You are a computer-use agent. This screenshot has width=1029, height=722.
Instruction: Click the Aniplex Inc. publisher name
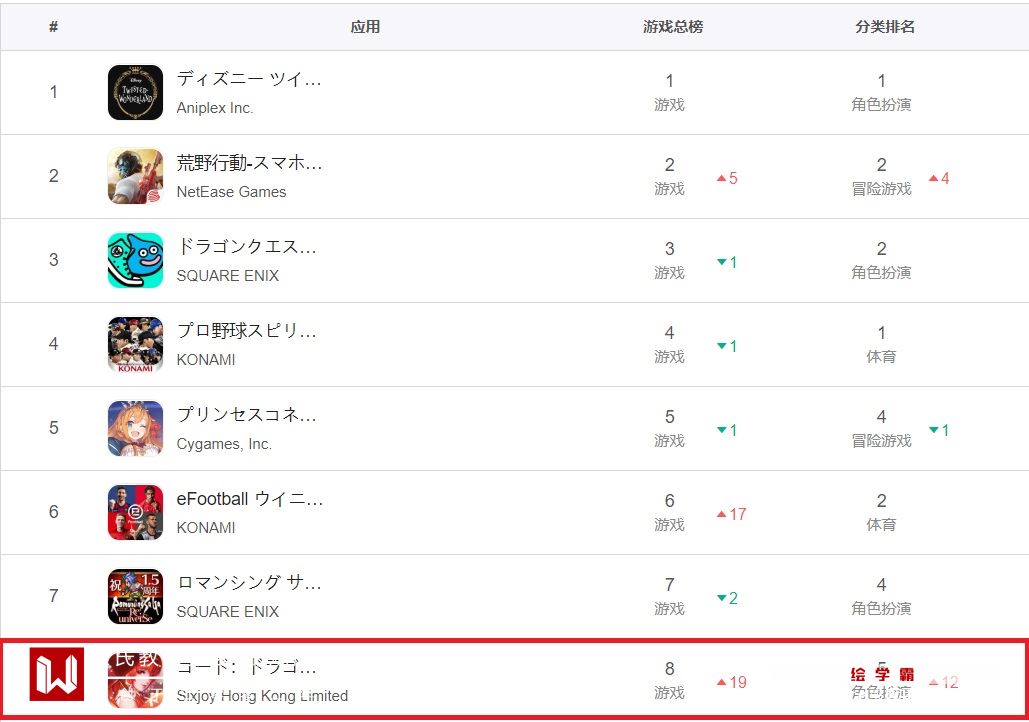[215, 108]
